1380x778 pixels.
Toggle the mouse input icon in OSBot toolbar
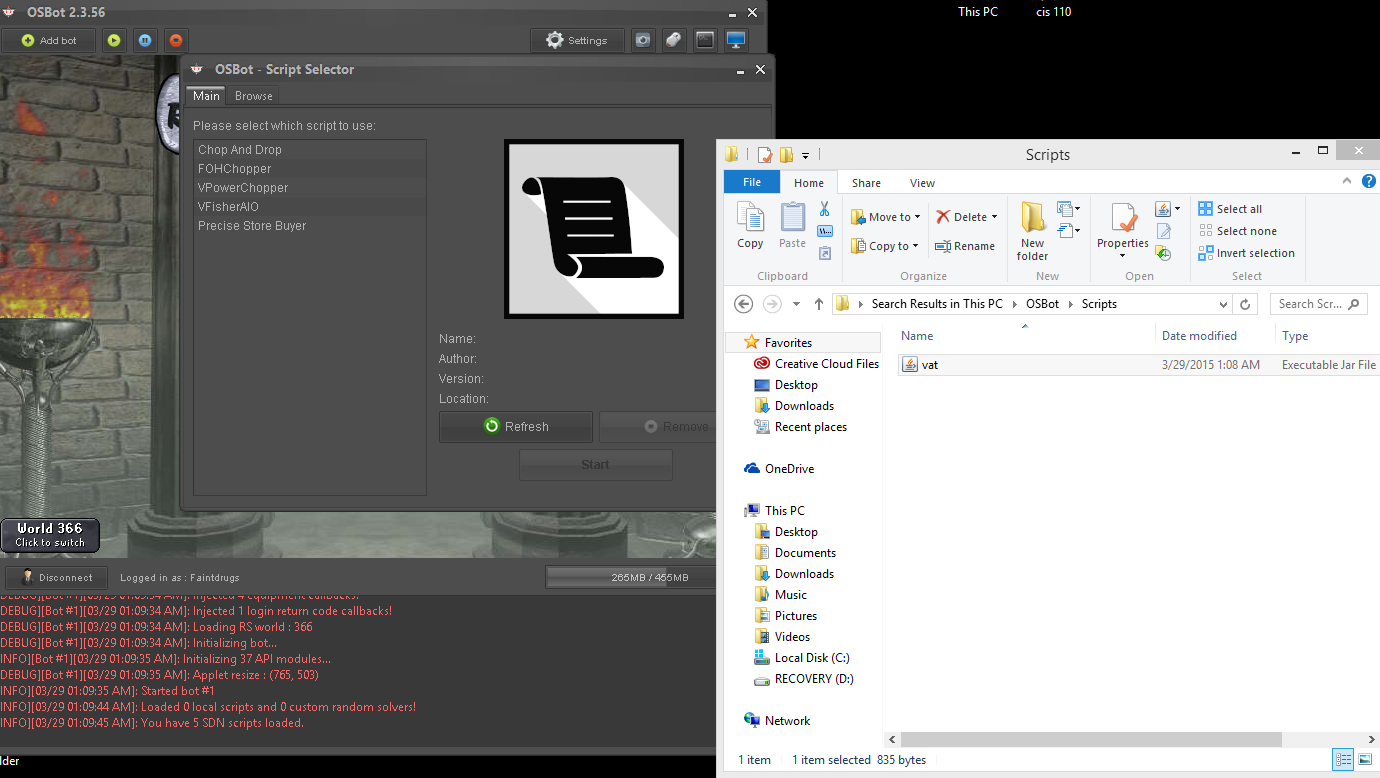click(674, 40)
